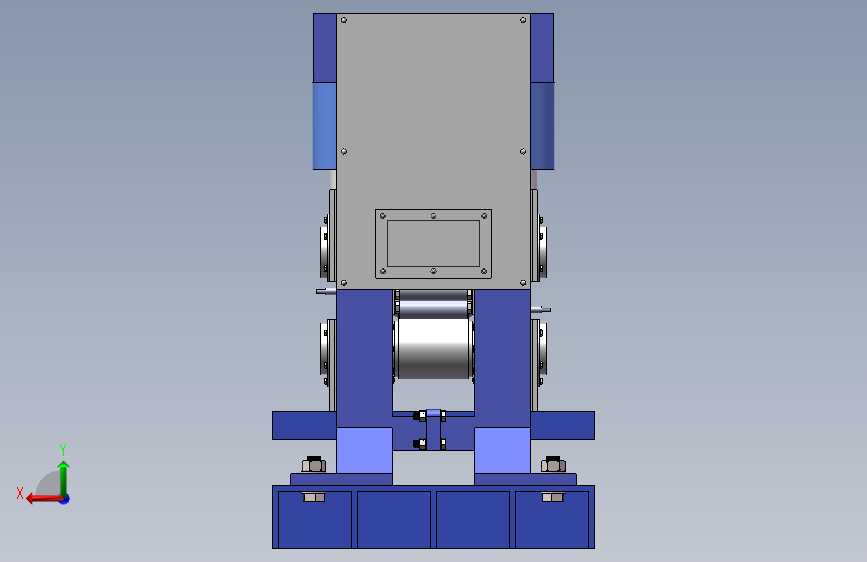Select the hex nut on the right base foot

[553, 465]
